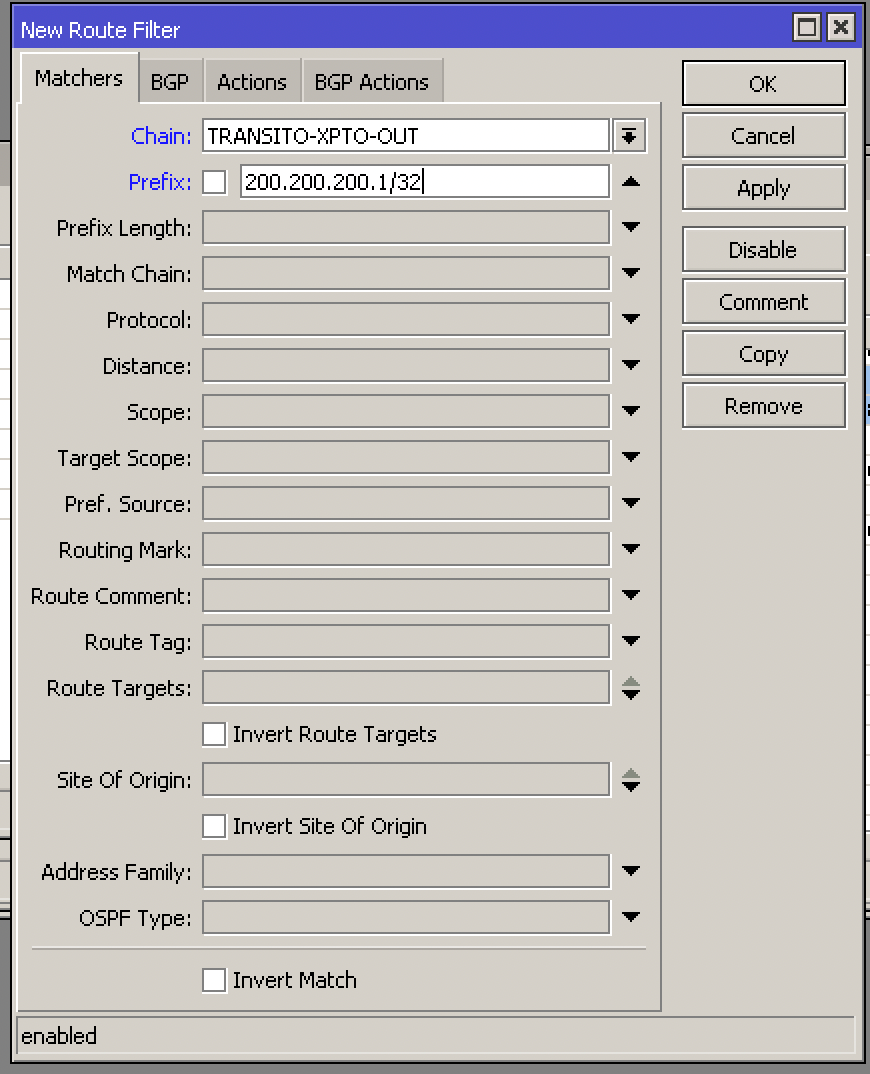Click the Route Comment field

click(x=406, y=595)
